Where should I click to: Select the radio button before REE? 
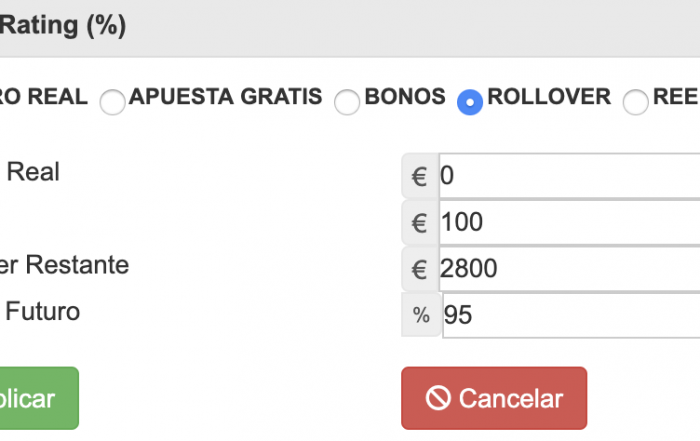(636, 102)
